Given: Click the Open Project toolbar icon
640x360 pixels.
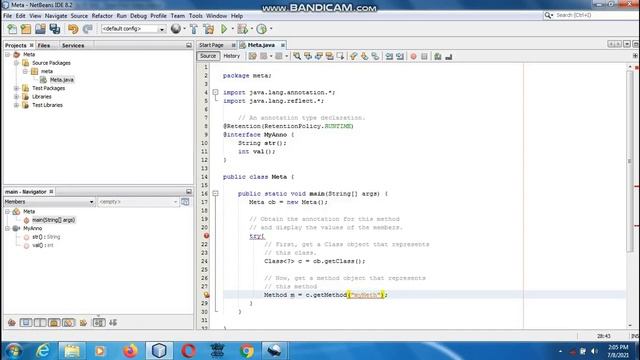Looking at the screenshot, I should 40,29.
